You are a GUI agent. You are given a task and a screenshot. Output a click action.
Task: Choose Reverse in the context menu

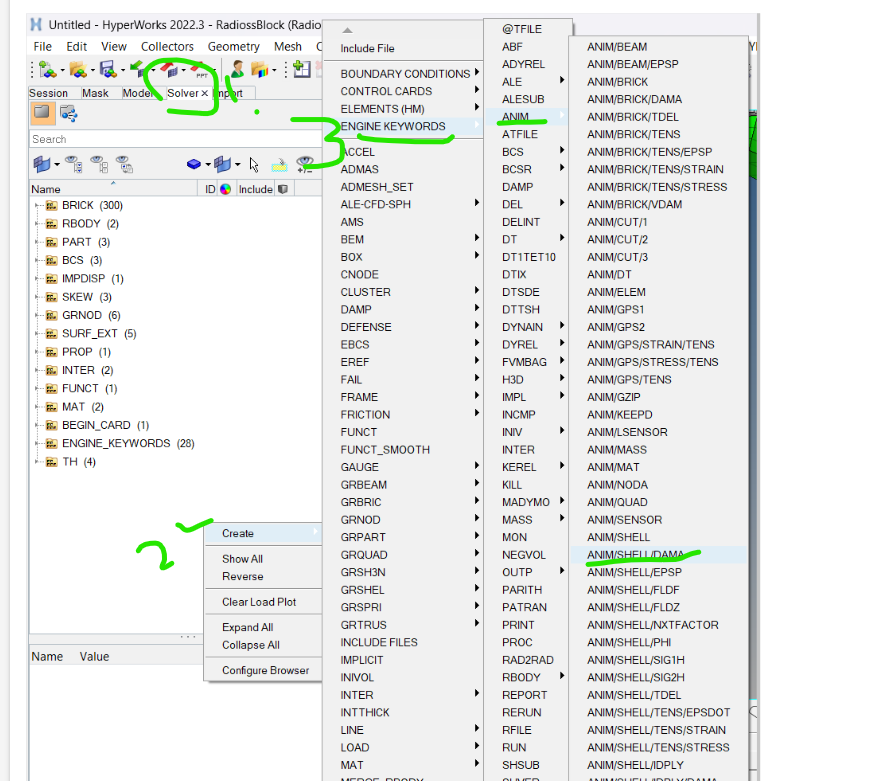[263, 576]
